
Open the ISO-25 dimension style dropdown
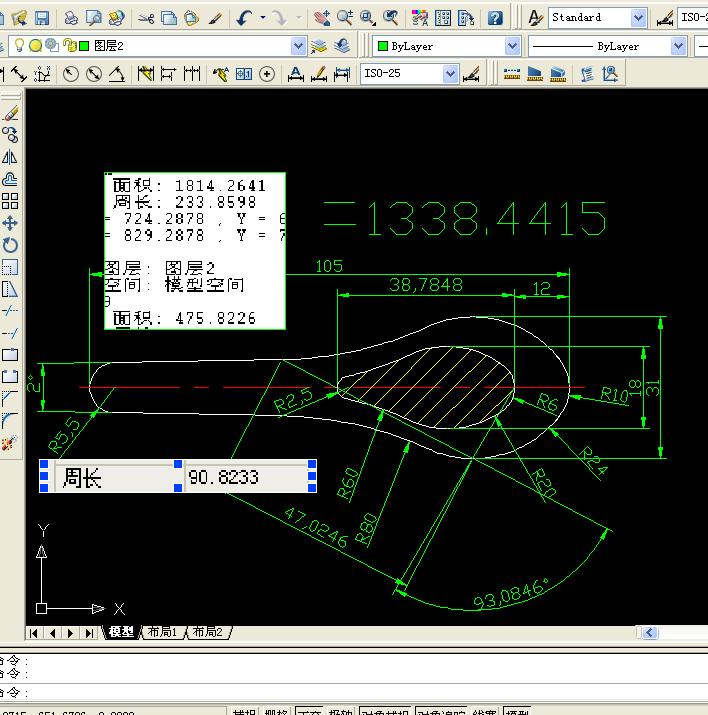[x=450, y=74]
